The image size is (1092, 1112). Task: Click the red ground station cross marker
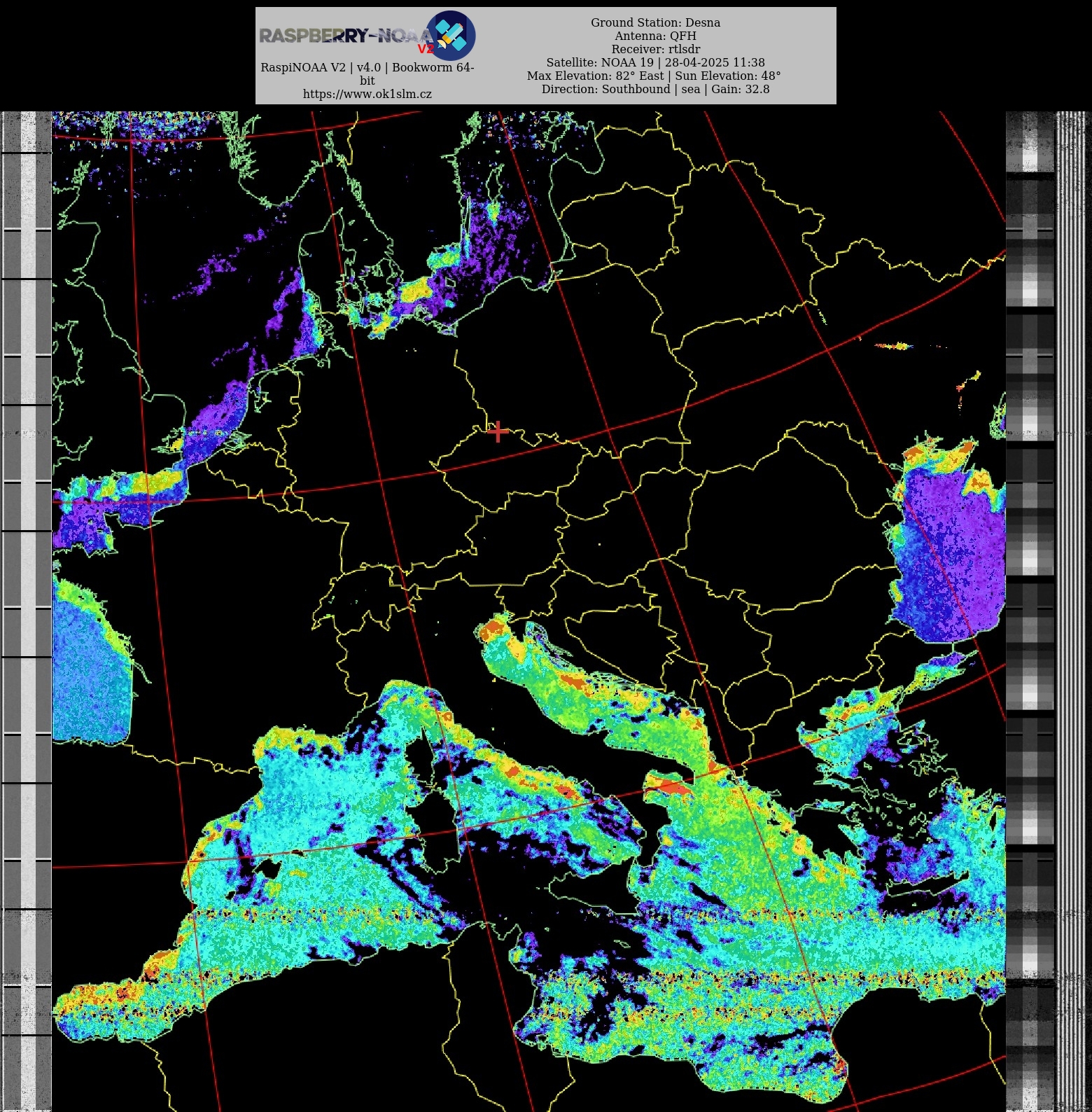[498, 431]
